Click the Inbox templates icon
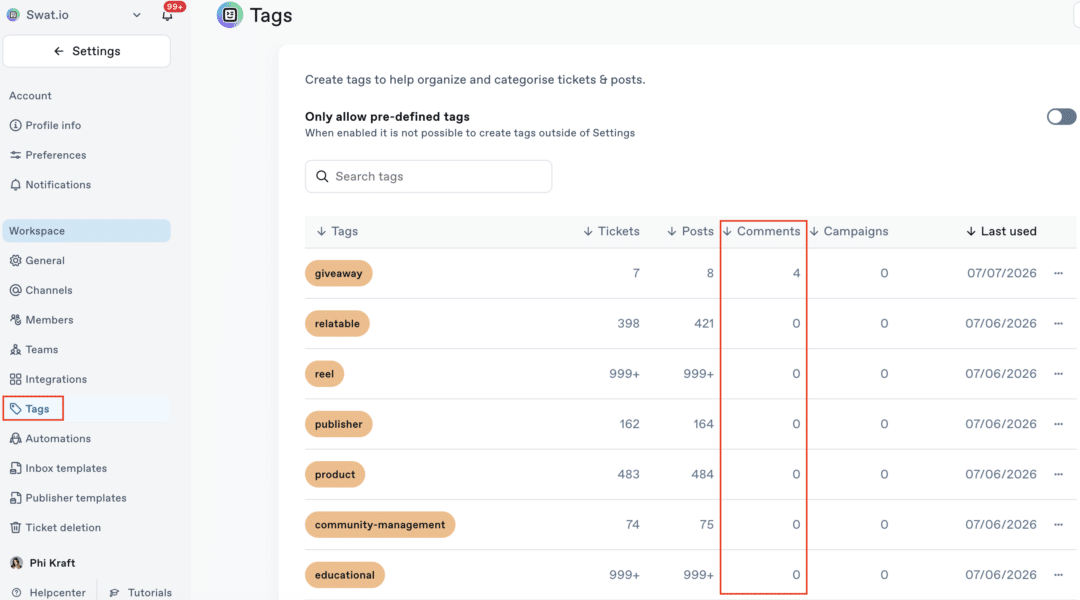1080x600 pixels. click(x=15, y=468)
